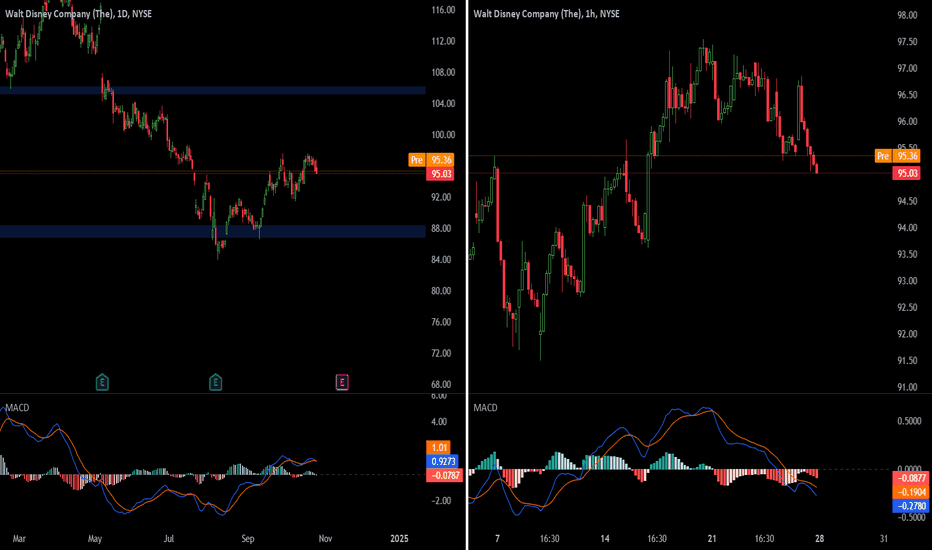The width and height of the screenshot is (932, 550).
Task: Click the '91.00' price label on hourly scale
Action: tap(907, 388)
